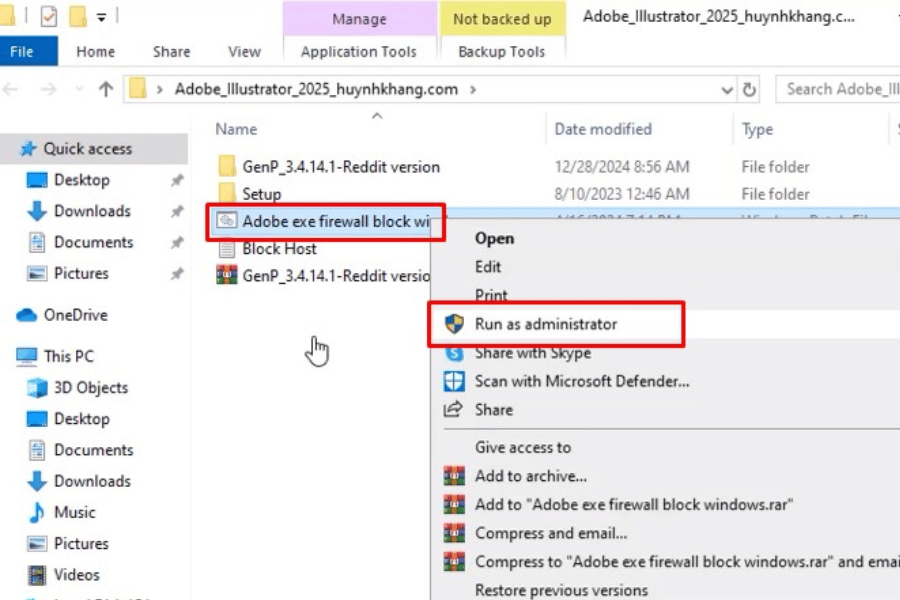Click the Microsoft Defender shield icon
Viewport: 900px width, 600px height.
(x=455, y=381)
